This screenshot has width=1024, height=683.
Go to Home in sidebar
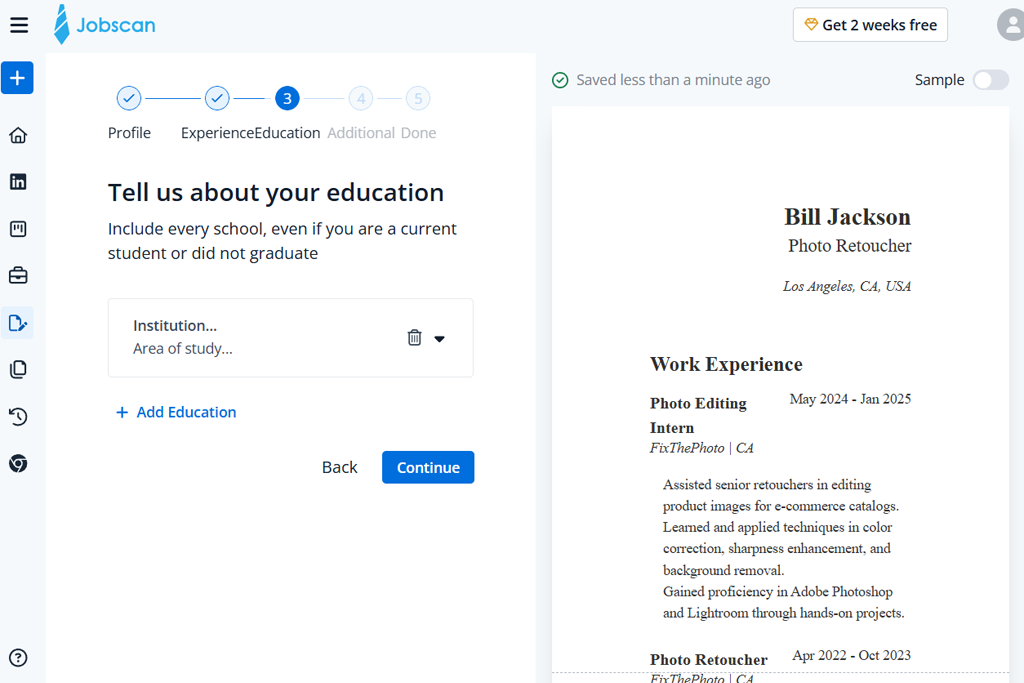coord(18,135)
